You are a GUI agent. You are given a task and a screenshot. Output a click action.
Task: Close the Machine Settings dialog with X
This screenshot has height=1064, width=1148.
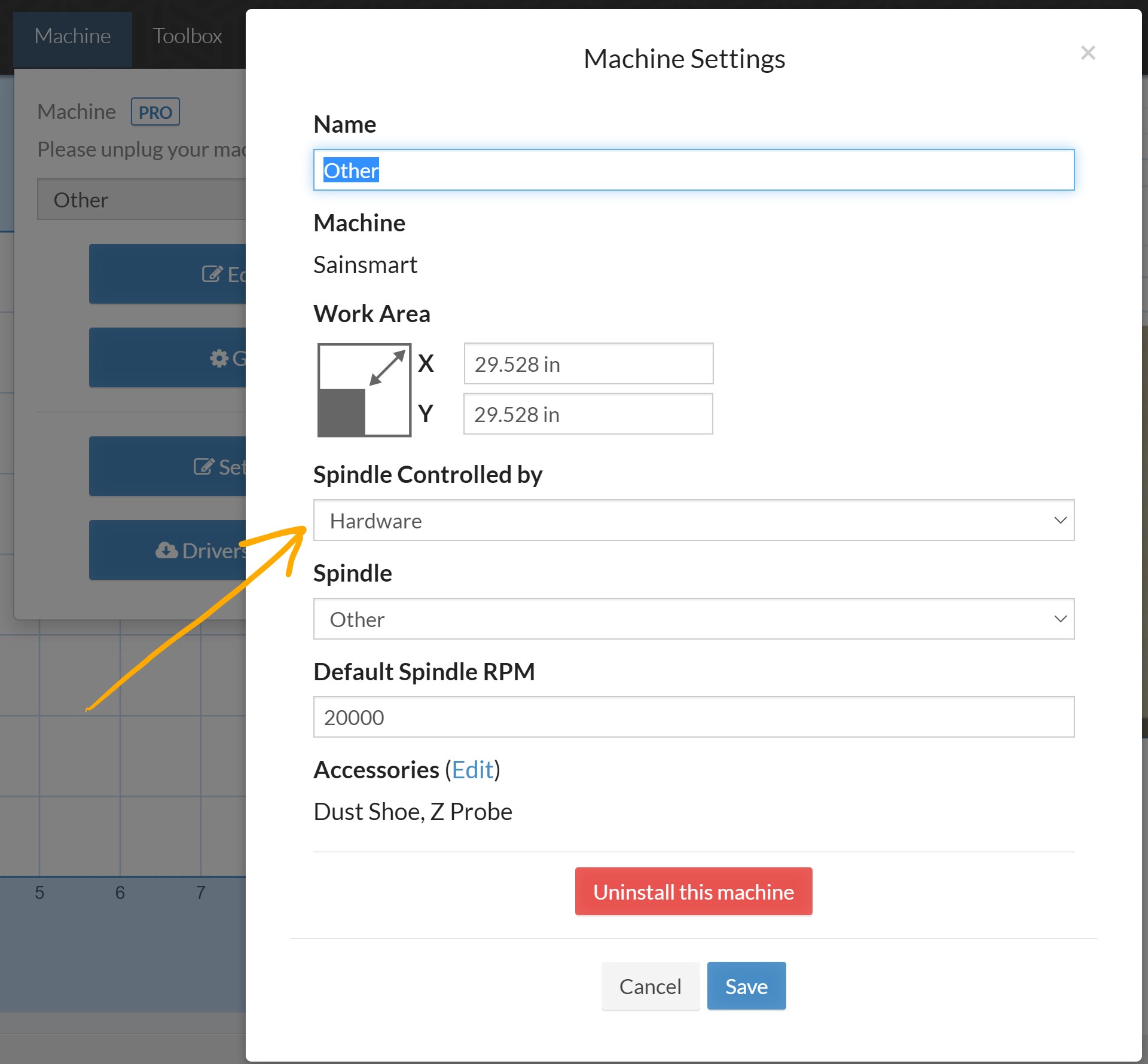tap(1088, 53)
